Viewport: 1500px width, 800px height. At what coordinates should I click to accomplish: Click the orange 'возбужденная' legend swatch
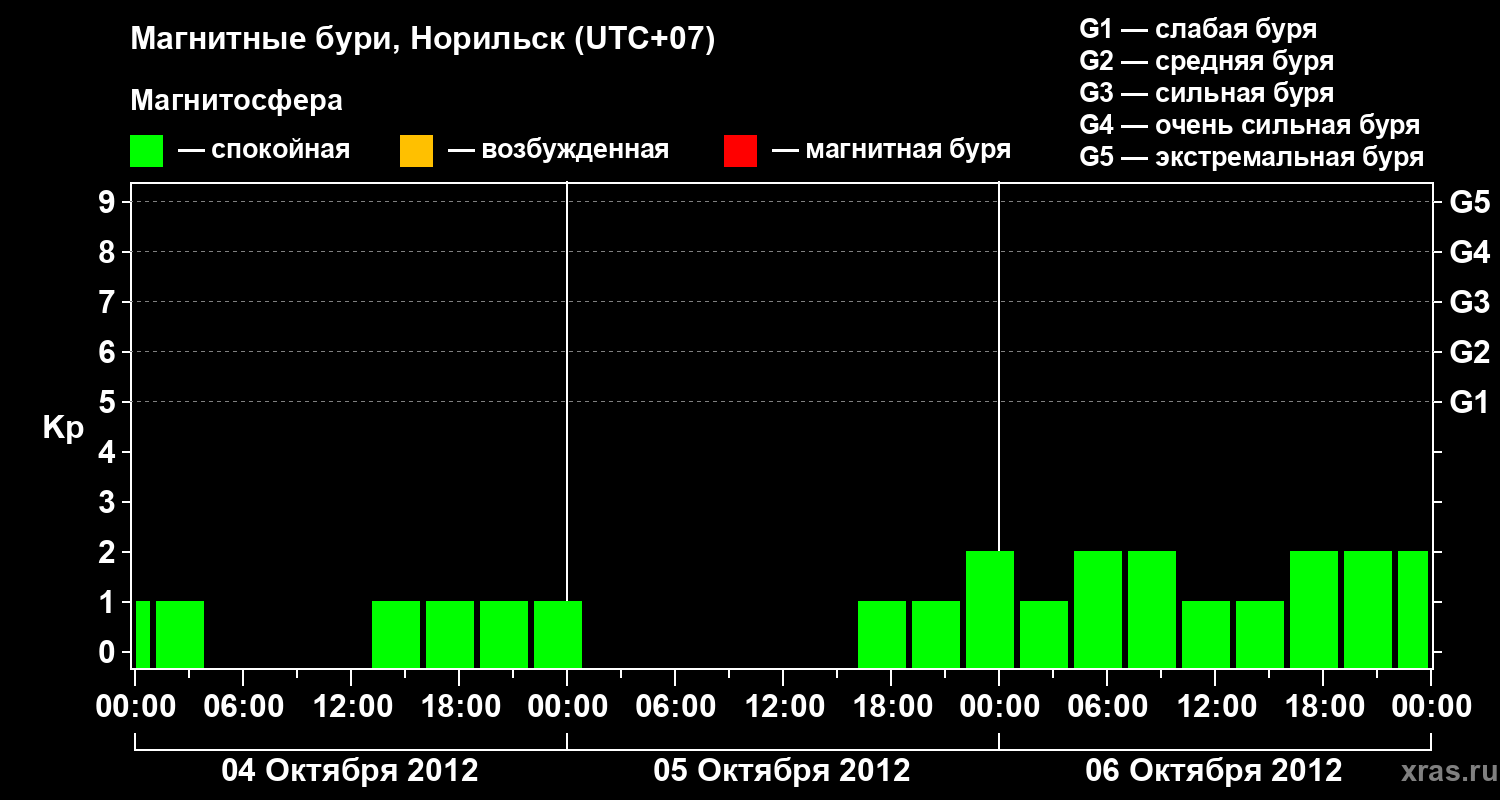[x=416, y=151]
